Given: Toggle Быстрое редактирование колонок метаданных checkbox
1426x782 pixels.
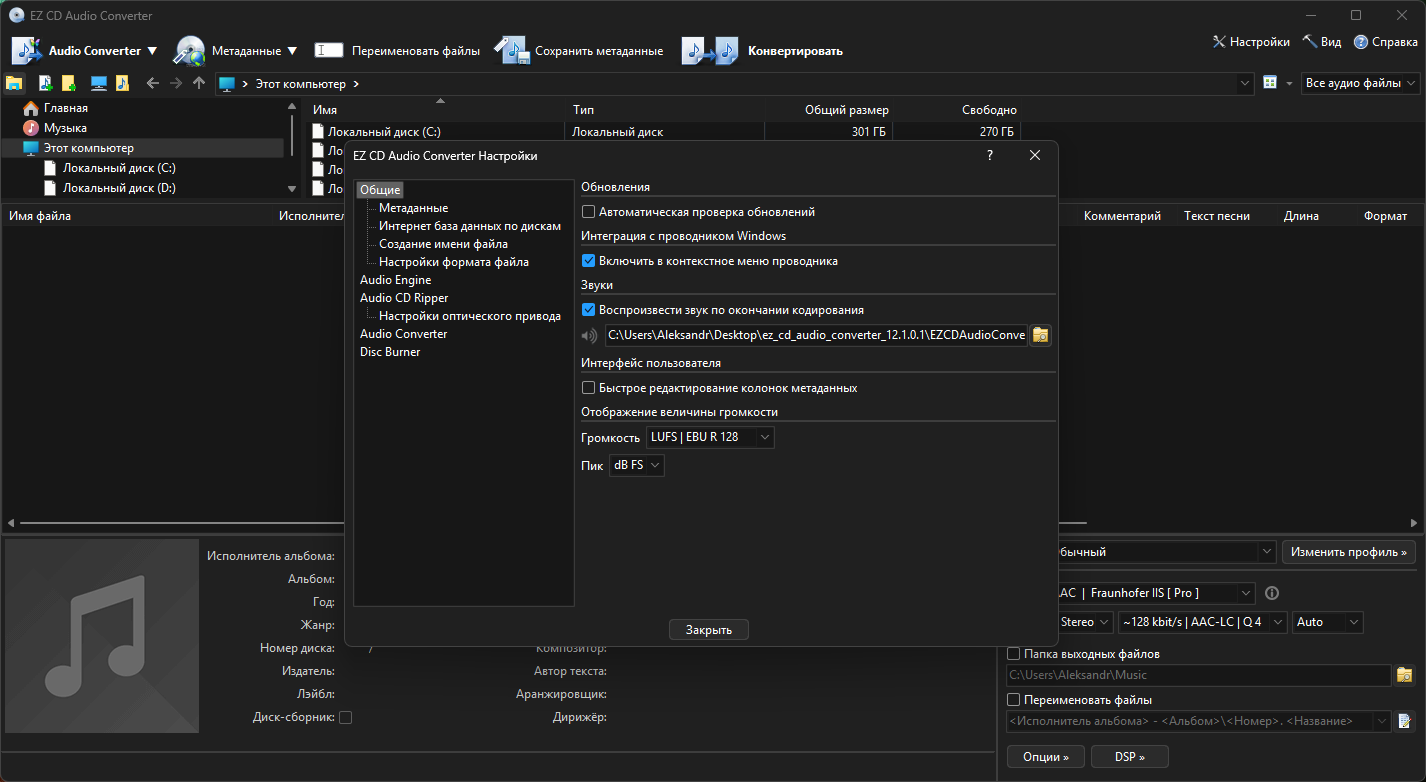Looking at the screenshot, I should point(588,388).
